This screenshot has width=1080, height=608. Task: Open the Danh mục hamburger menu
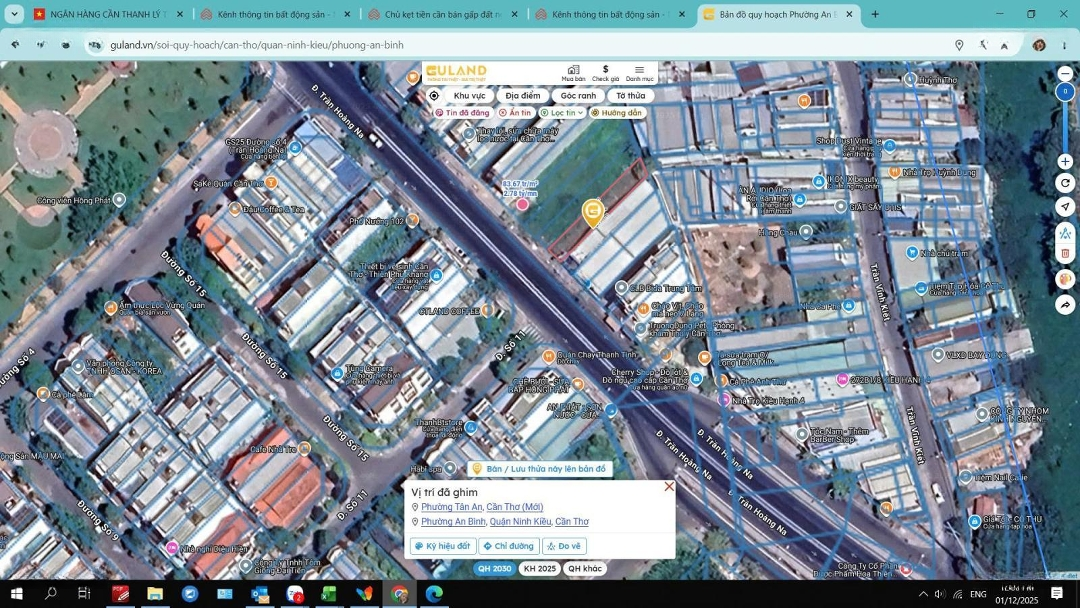click(639, 73)
